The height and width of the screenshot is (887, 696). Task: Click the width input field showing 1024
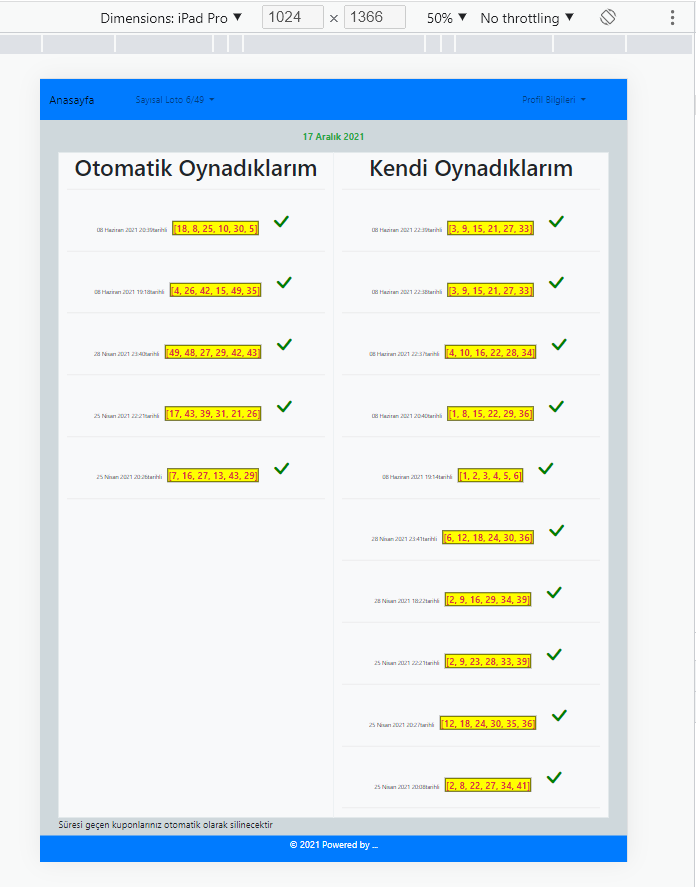(x=292, y=16)
